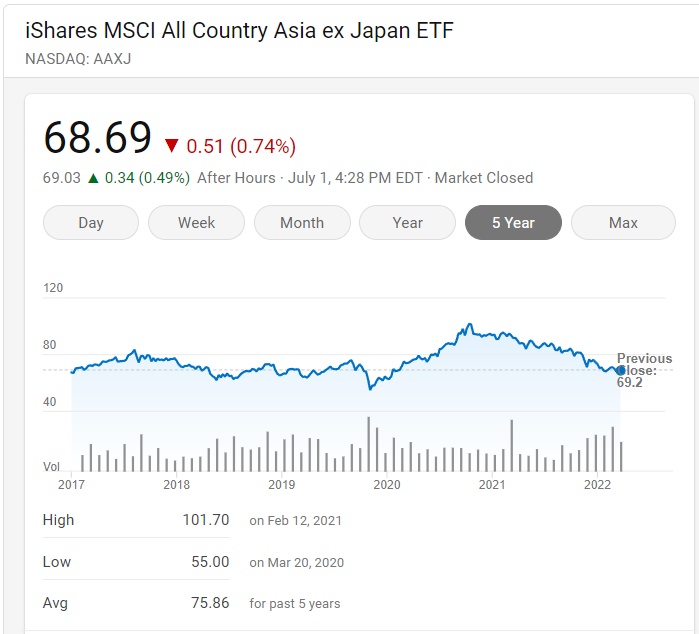This screenshot has width=699, height=634.
Task: Click the green up-triangle after-hours icon
Action: [93, 178]
